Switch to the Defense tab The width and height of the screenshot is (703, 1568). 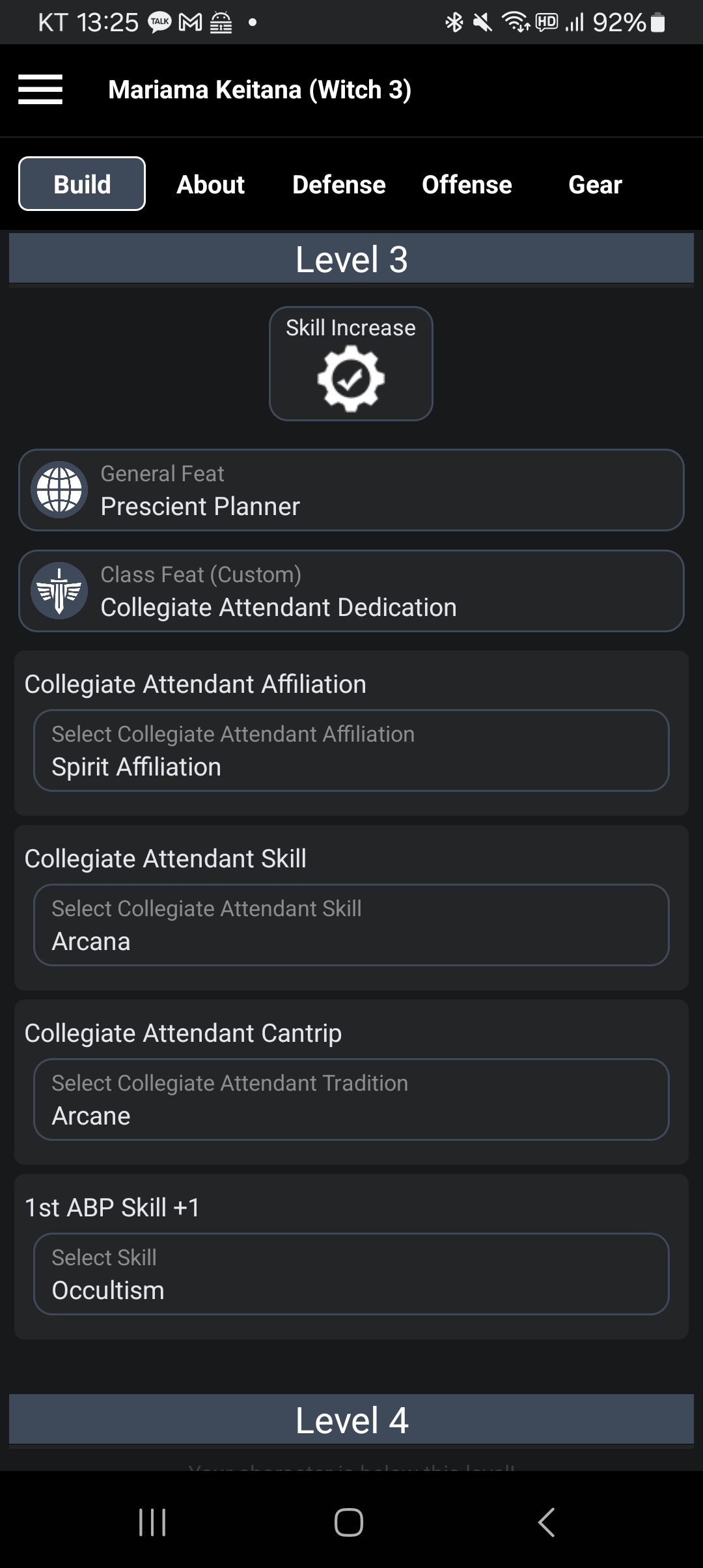338,184
